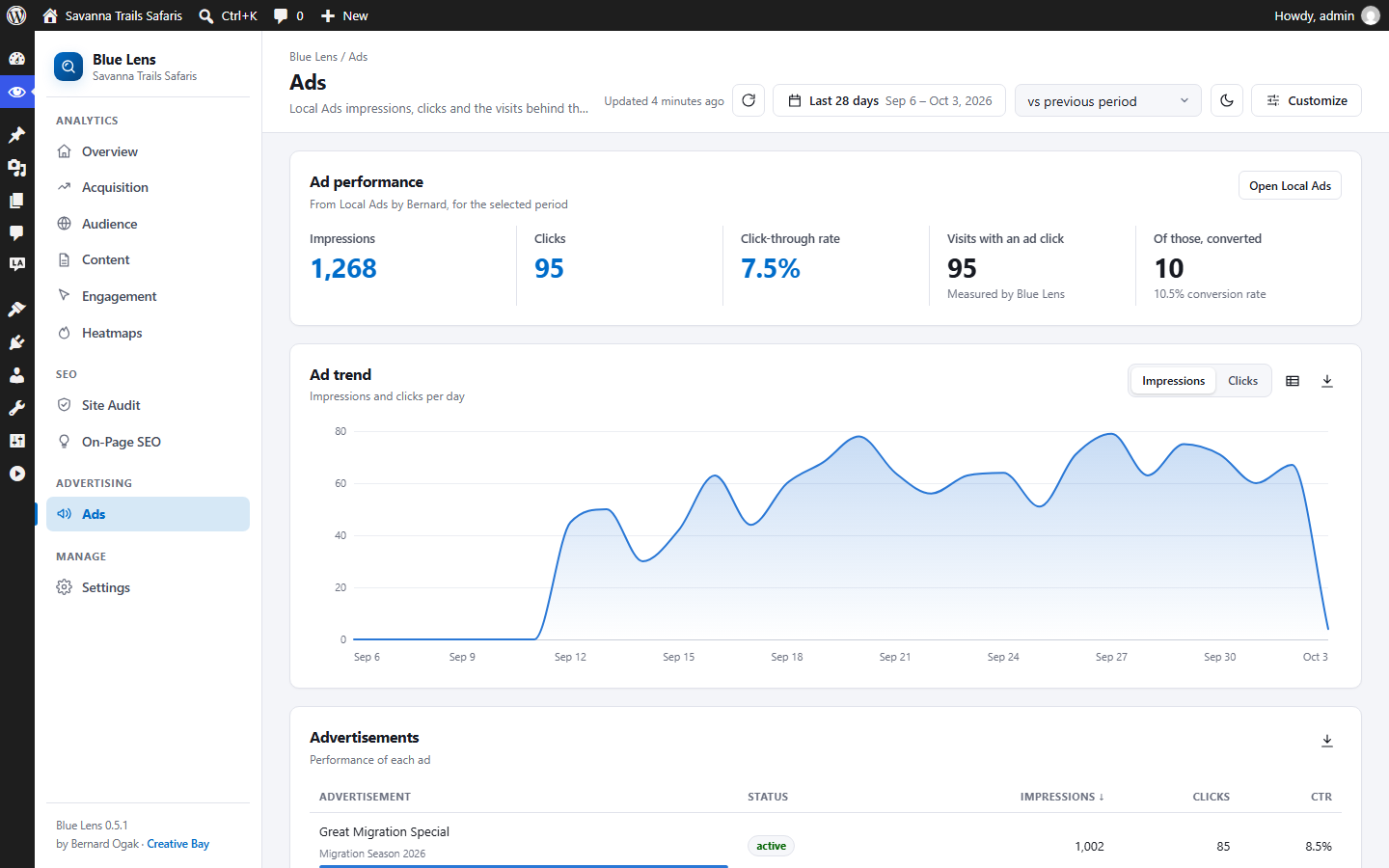The image size is (1389, 868).
Task: Open Users via the person icon
Action: (x=16, y=375)
